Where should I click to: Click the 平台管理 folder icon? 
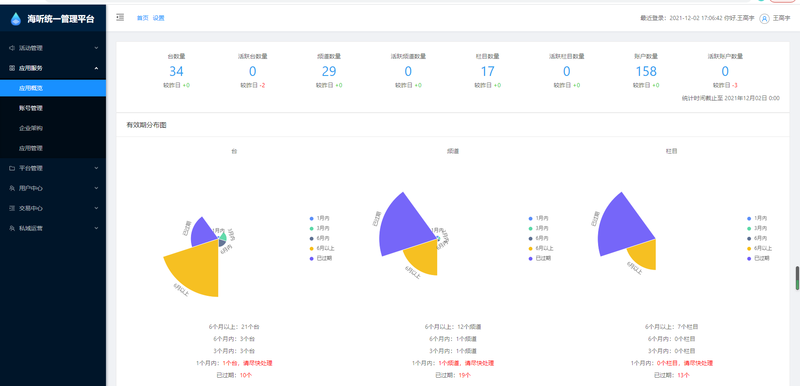12,168
